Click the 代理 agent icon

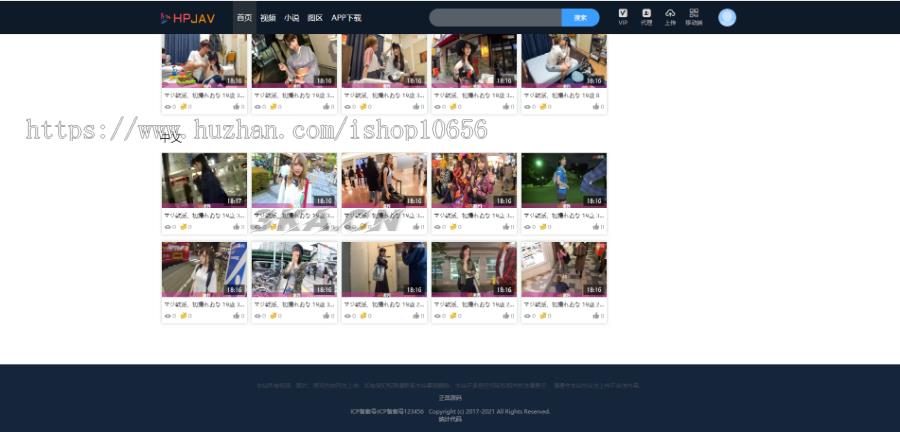click(646, 17)
